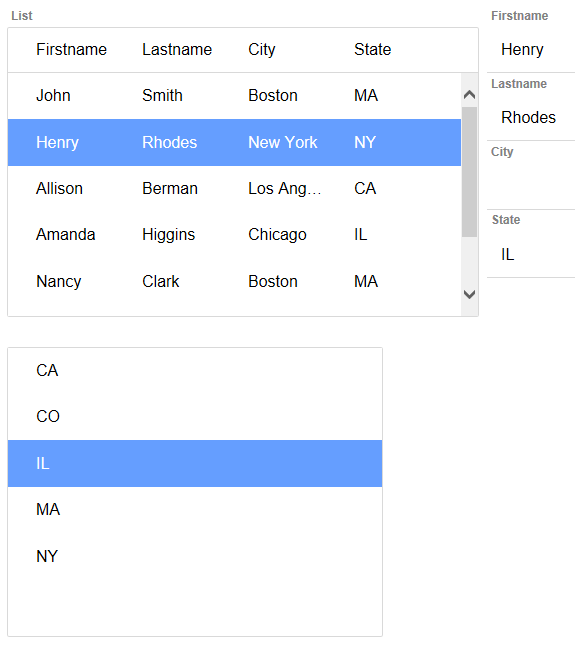Select the Allison Berman row
This screenshot has width=587, height=646.
tap(234, 189)
